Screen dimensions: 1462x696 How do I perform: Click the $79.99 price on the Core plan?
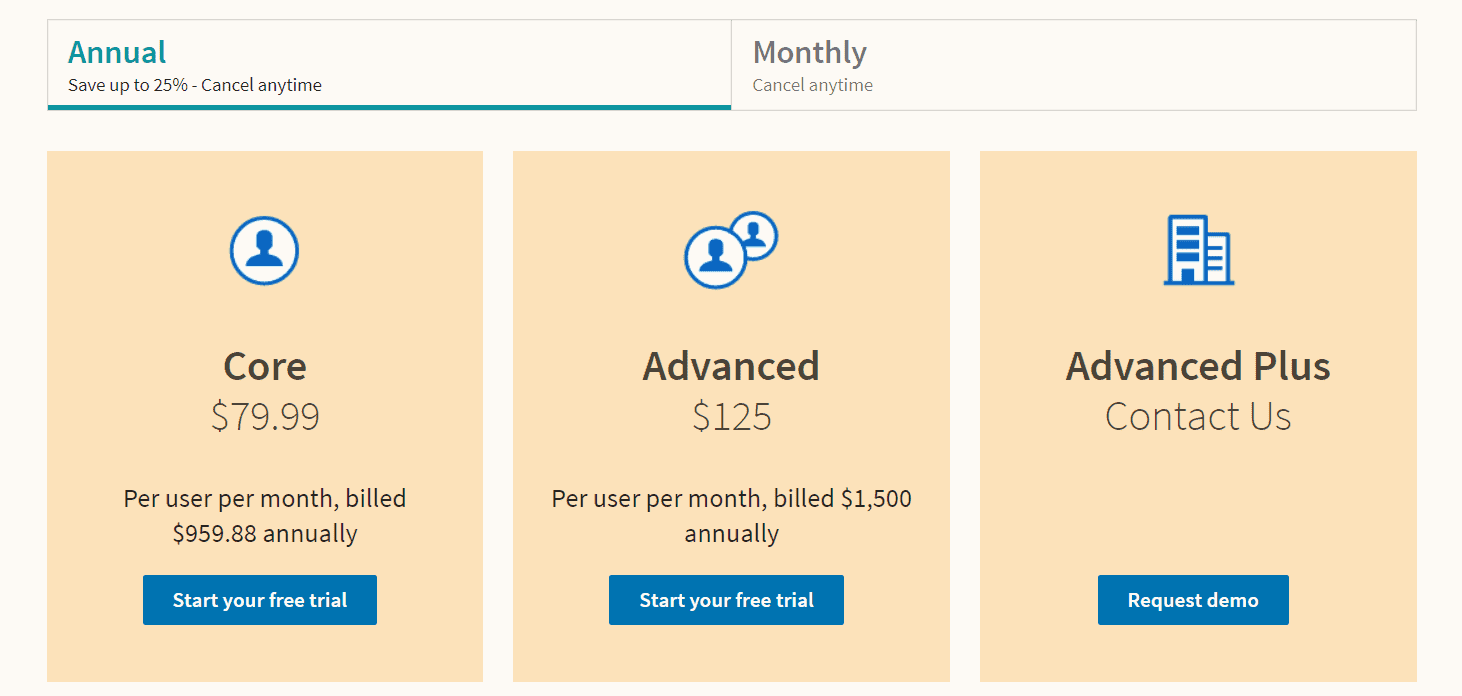click(x=264, y=417)
